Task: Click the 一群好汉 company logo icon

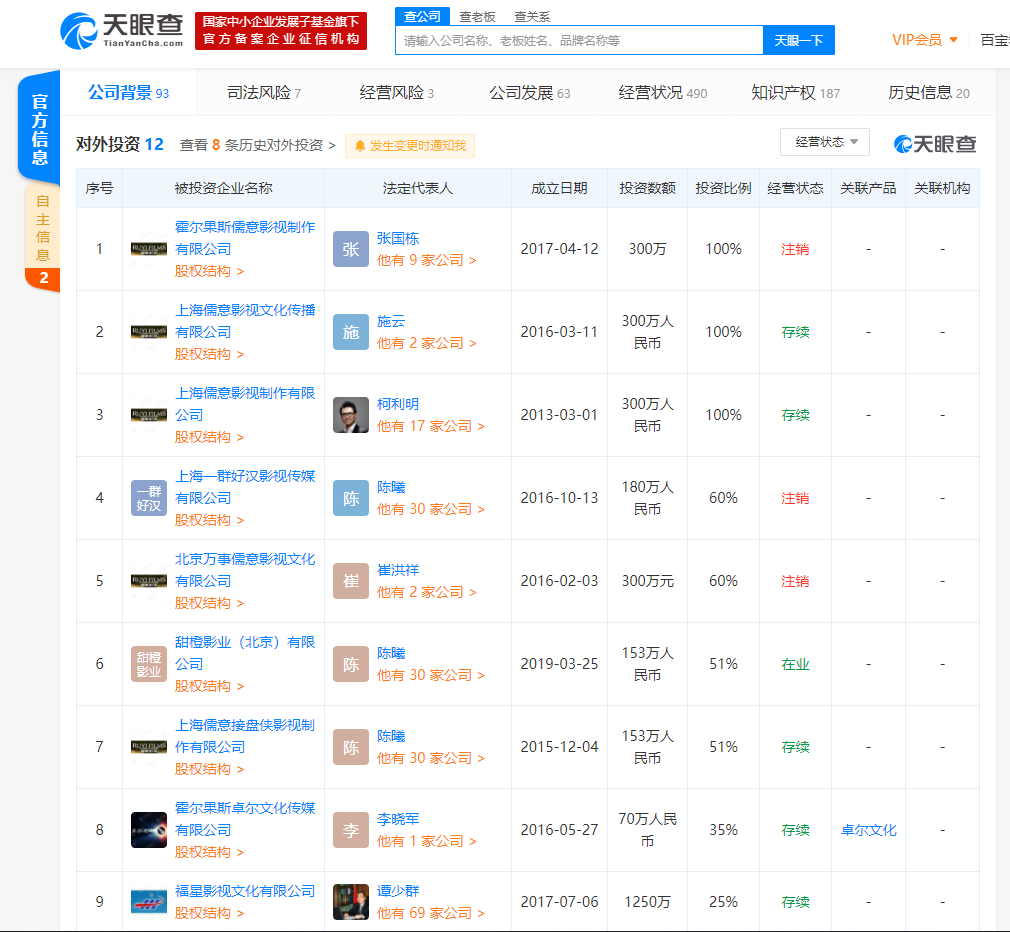Action: (x=149, y=498)
